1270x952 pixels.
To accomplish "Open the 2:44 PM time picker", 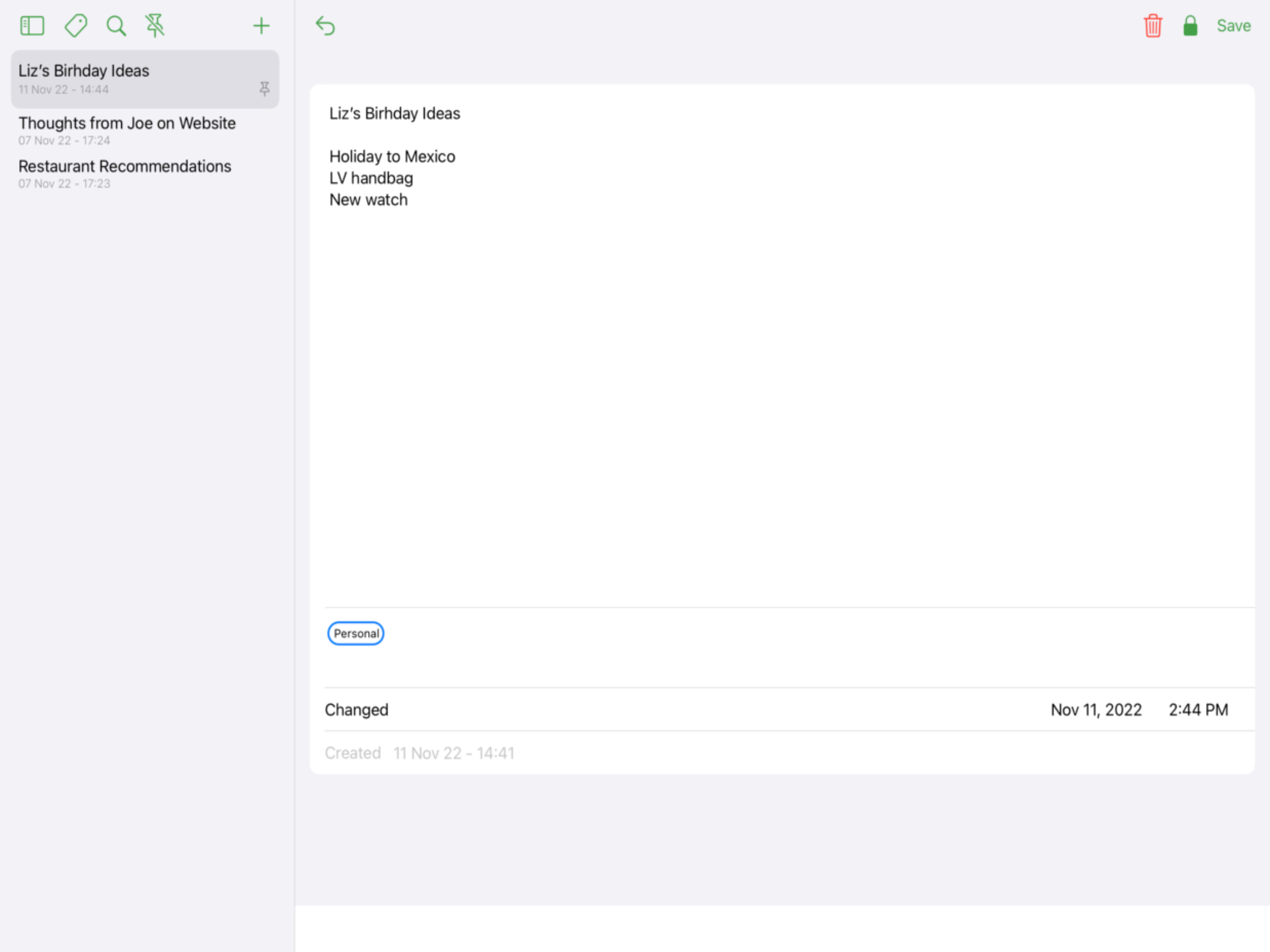I will pyautogui.click(x=1198, y=710).
